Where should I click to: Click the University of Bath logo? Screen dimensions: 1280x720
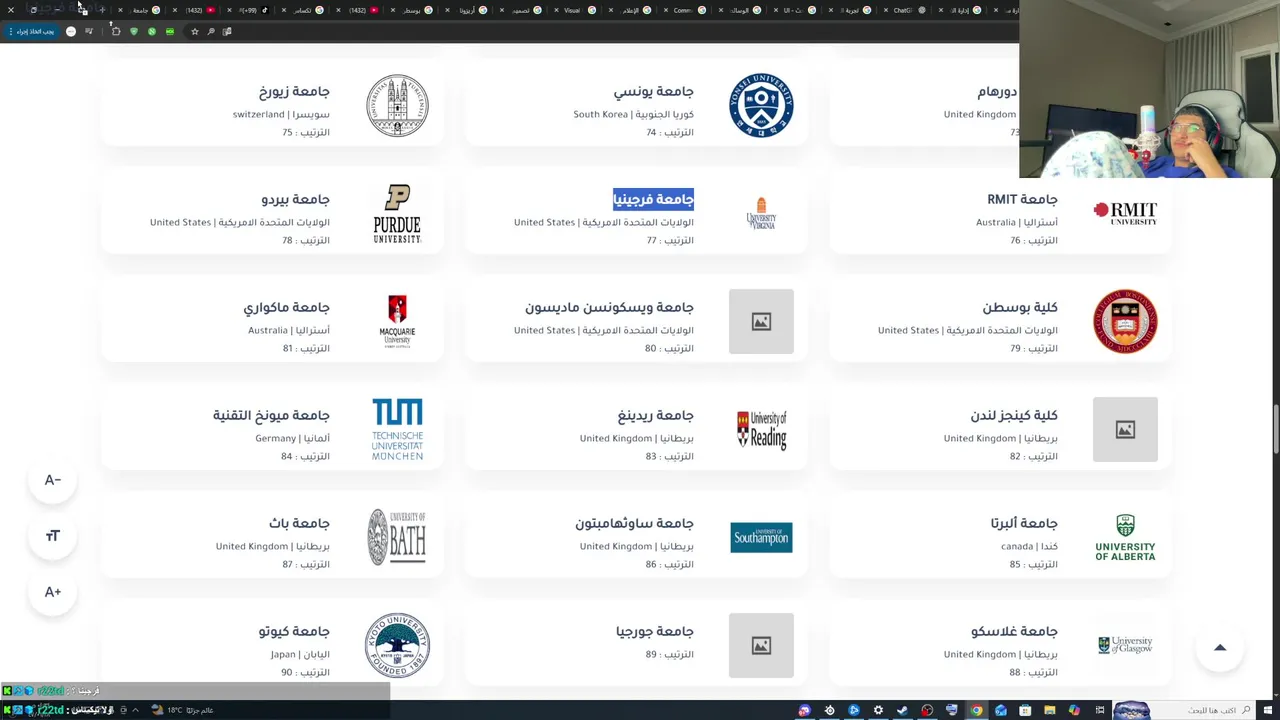397,537
